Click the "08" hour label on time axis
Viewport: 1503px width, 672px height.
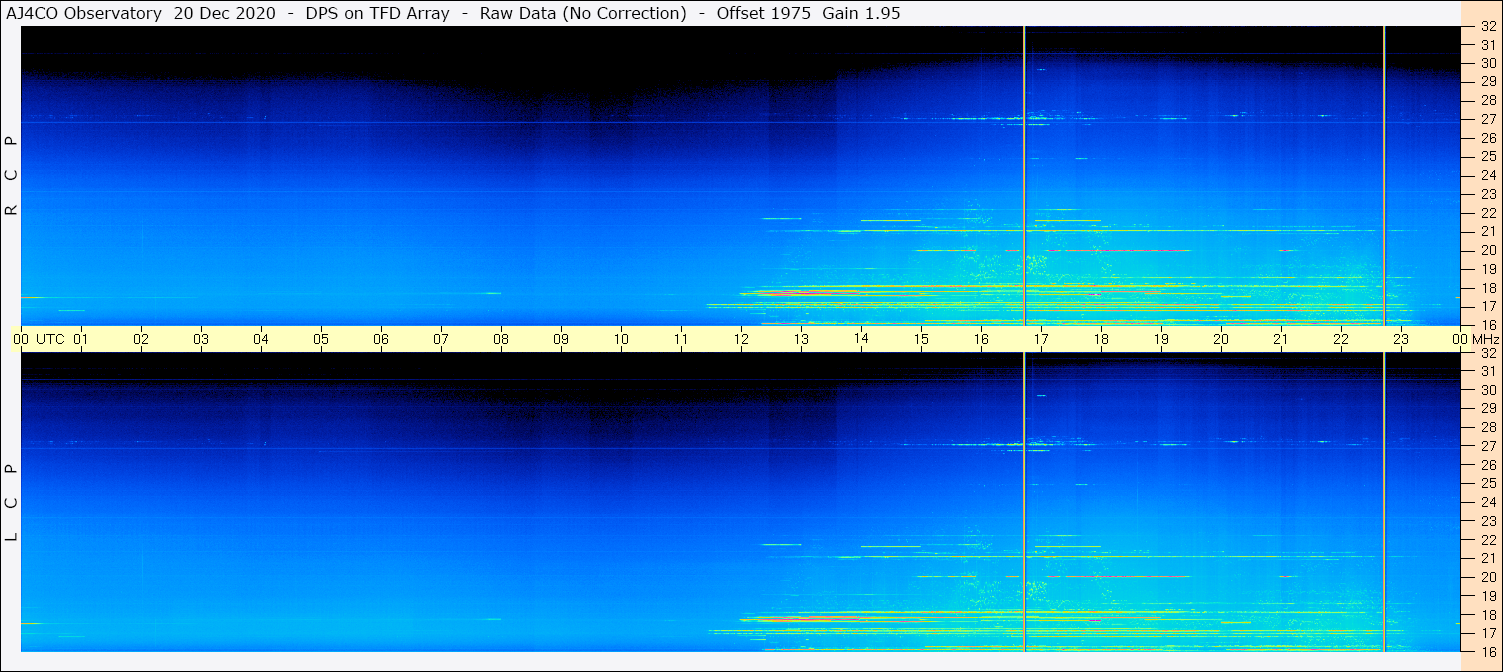point(501,339)
